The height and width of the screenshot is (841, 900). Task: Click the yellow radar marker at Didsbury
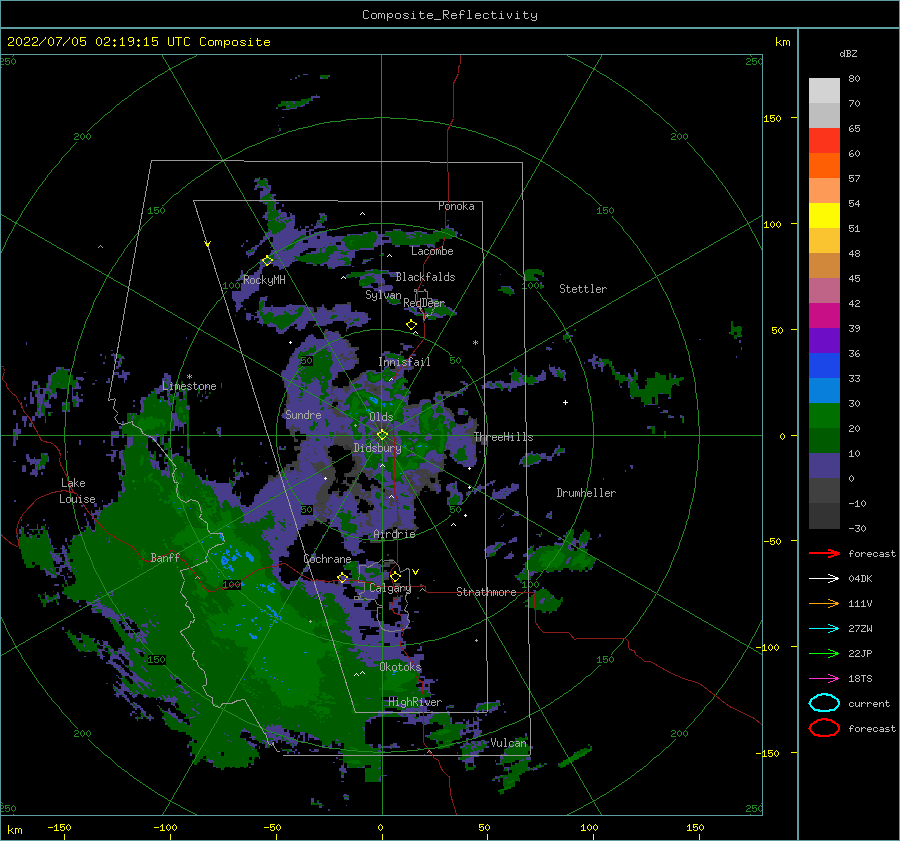pos(382,435)
